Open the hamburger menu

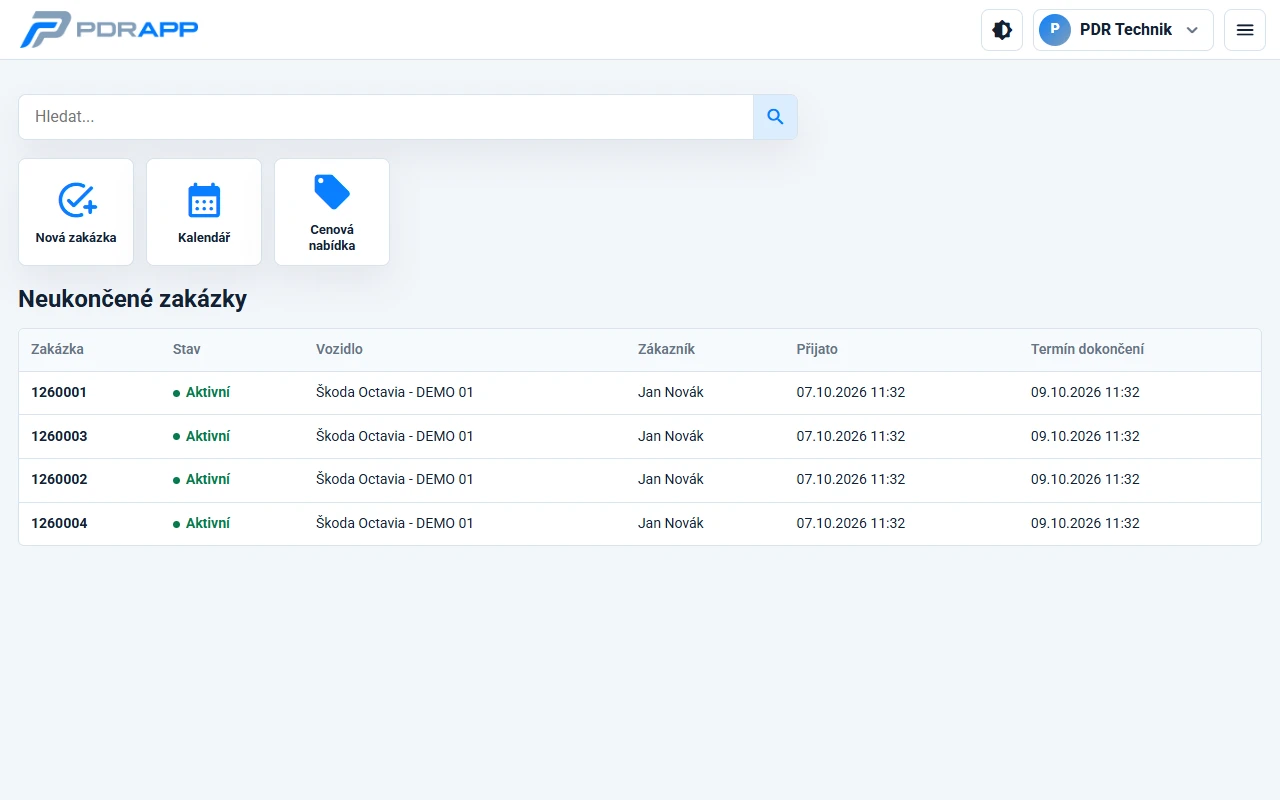coord(1245,30)
